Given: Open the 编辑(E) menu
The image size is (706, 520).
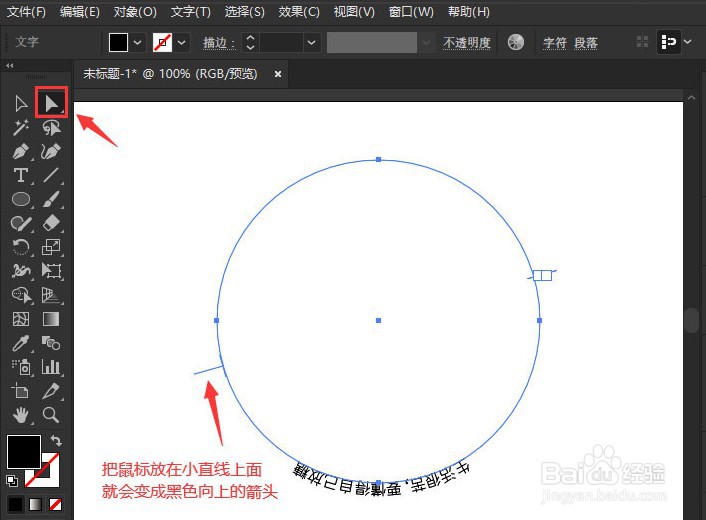Looking at the screenshot, I should (80, 12).
